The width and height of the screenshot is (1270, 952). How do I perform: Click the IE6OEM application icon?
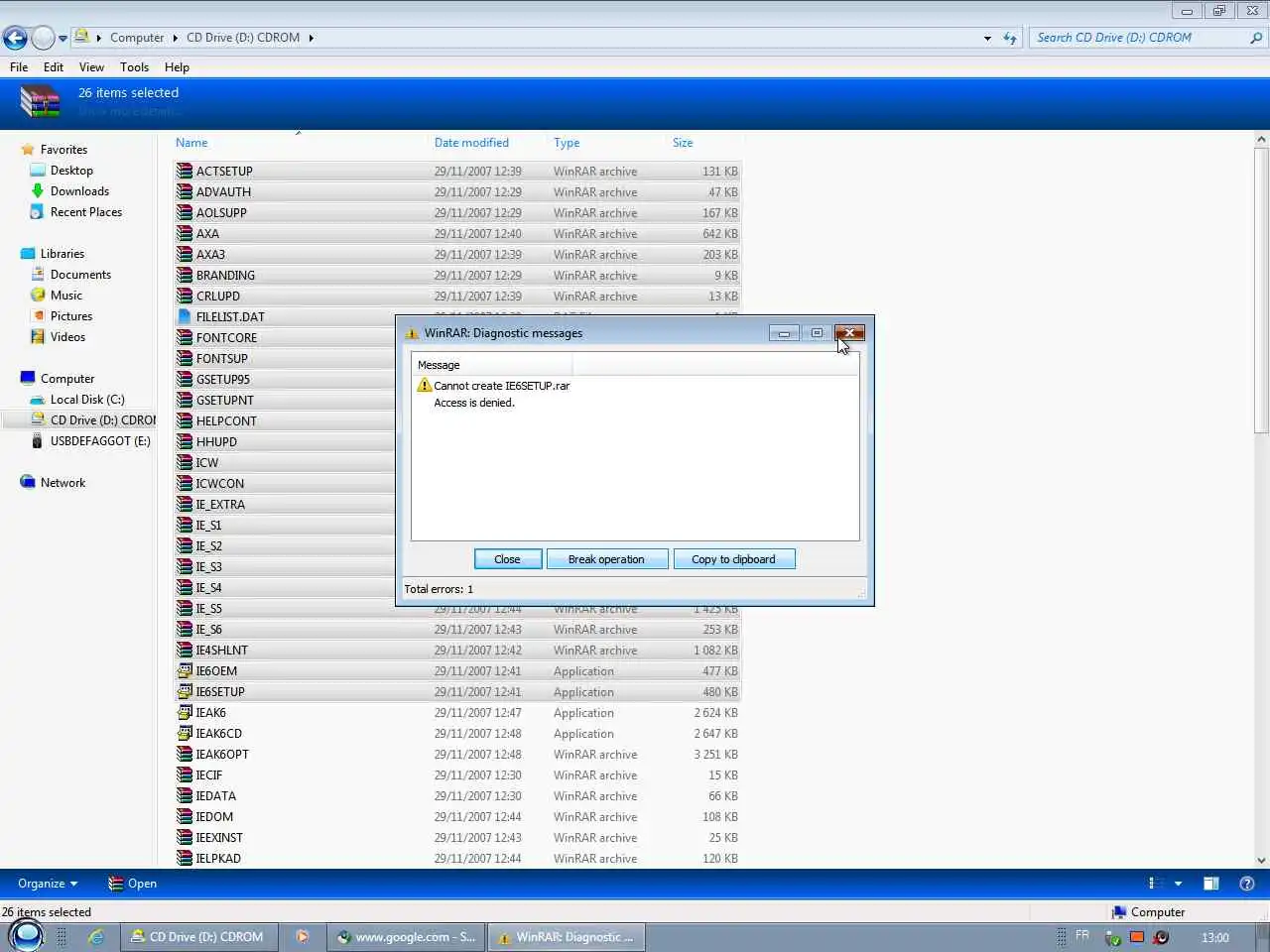(185, 670)
